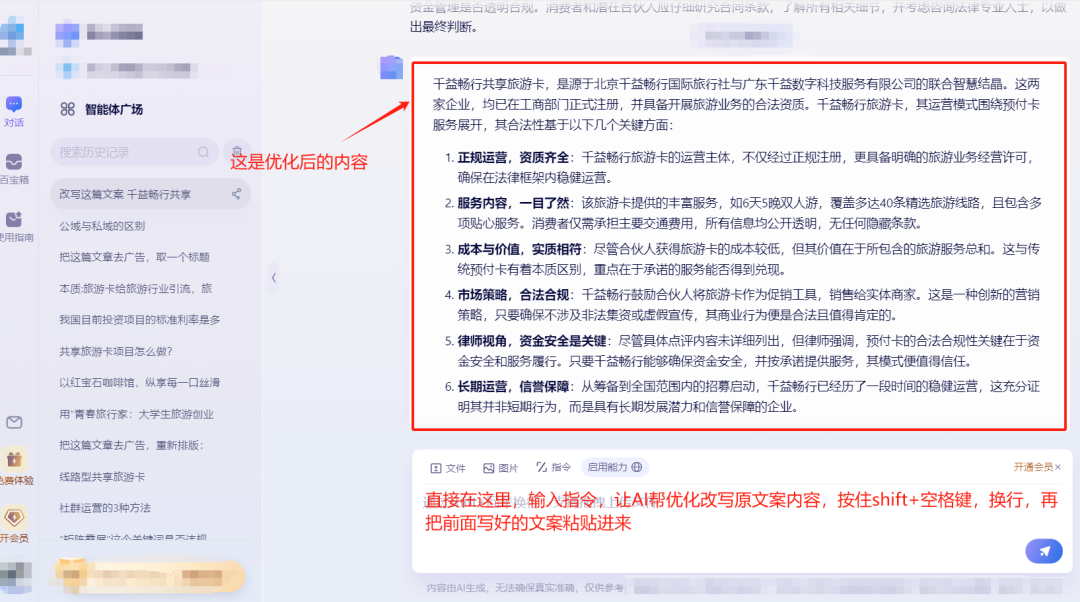Open history item 社群运营的3种方法

coord(105,508)
